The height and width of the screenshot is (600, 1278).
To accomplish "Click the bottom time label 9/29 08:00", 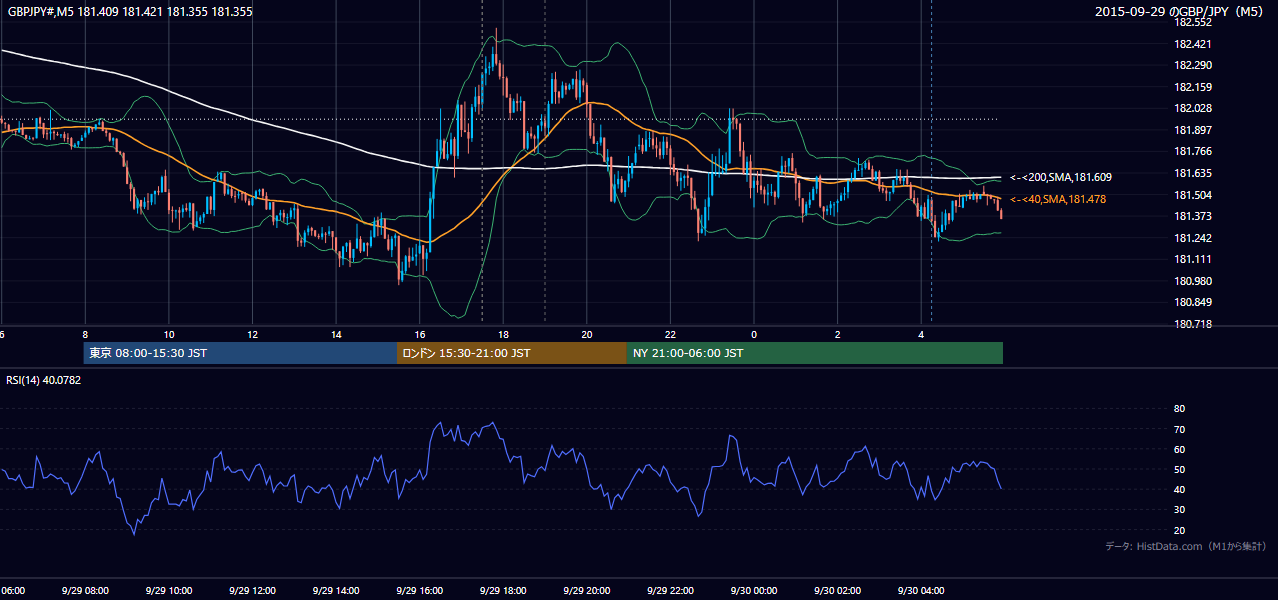I will pyautogui.click(x=85, y=591).
